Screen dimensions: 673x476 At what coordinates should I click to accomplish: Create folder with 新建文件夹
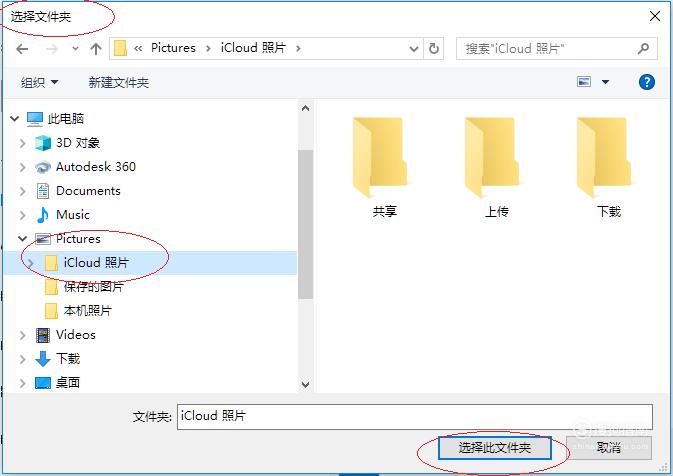tap(118, 82)
